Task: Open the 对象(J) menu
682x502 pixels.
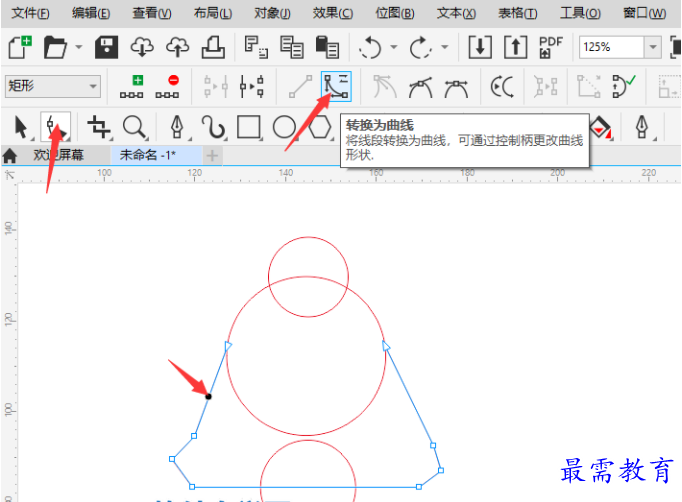Action: (273, 13)
